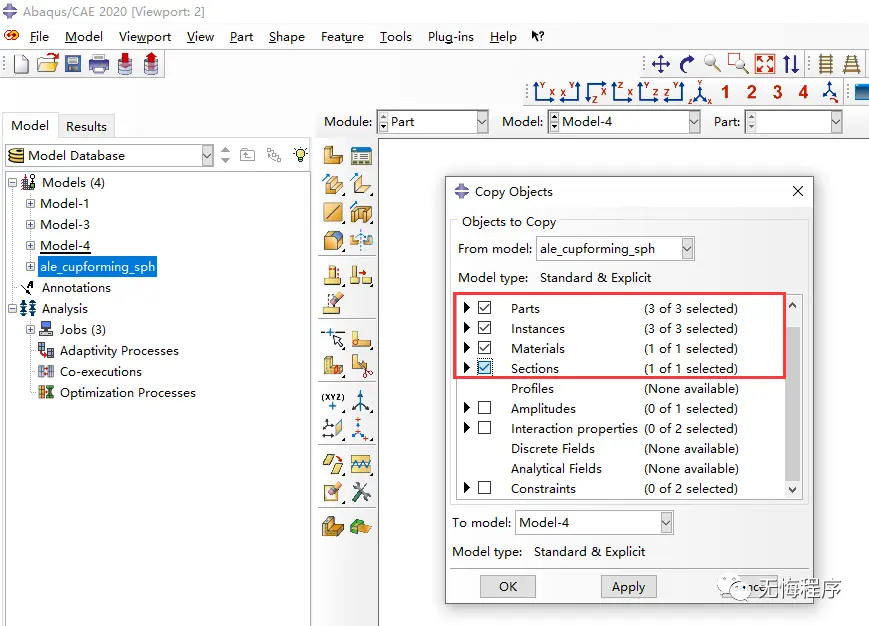869x626 pixels.
Task: Select the Annotations tree item
Action: pyautogui.click(x=76, y=288)
